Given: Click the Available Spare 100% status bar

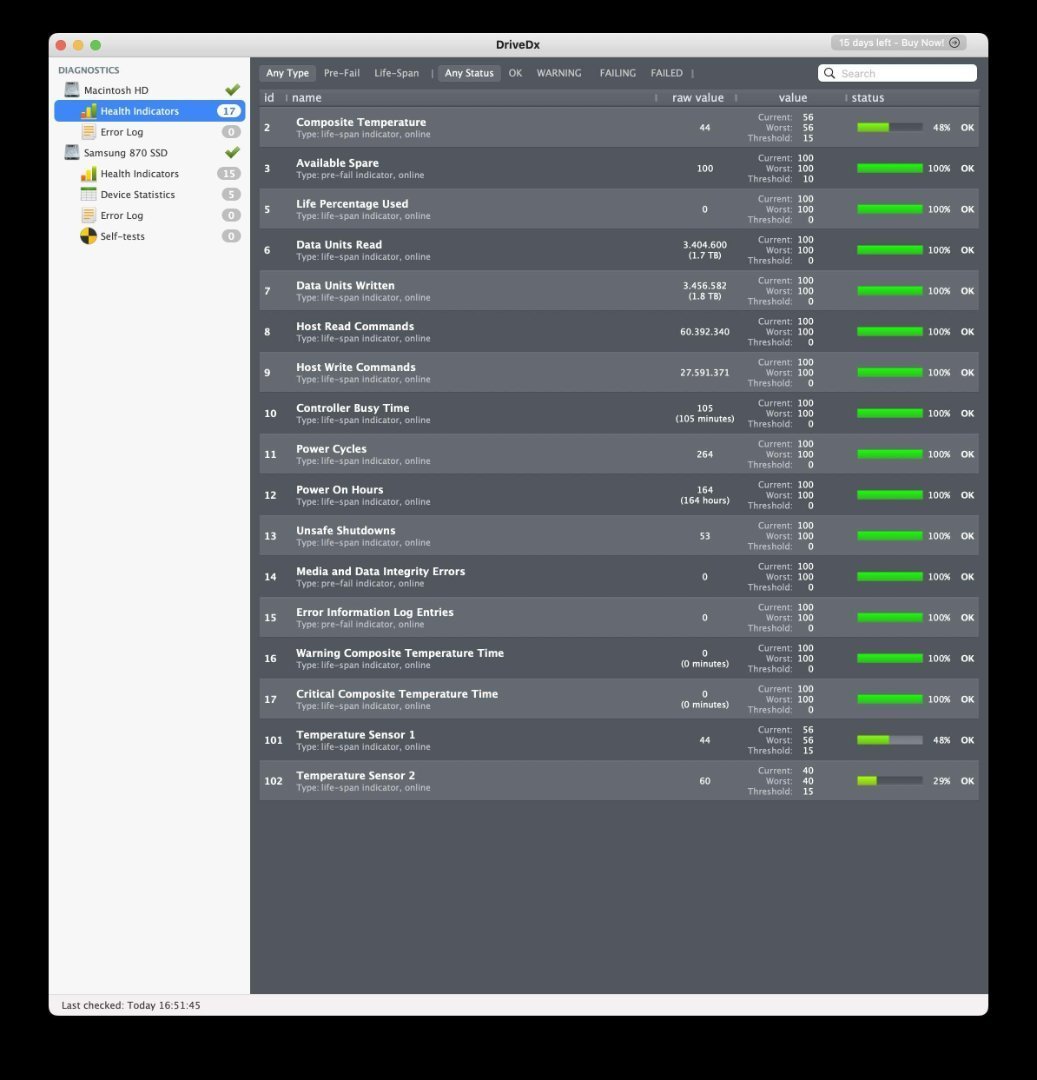Looking at the screenshot, I should [890, 168].
